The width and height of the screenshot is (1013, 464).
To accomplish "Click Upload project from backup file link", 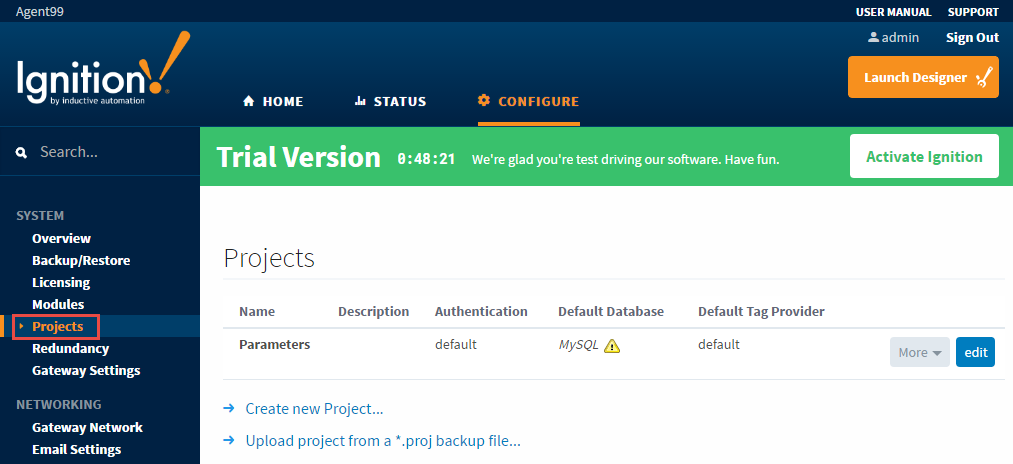I will coord(383,440).
